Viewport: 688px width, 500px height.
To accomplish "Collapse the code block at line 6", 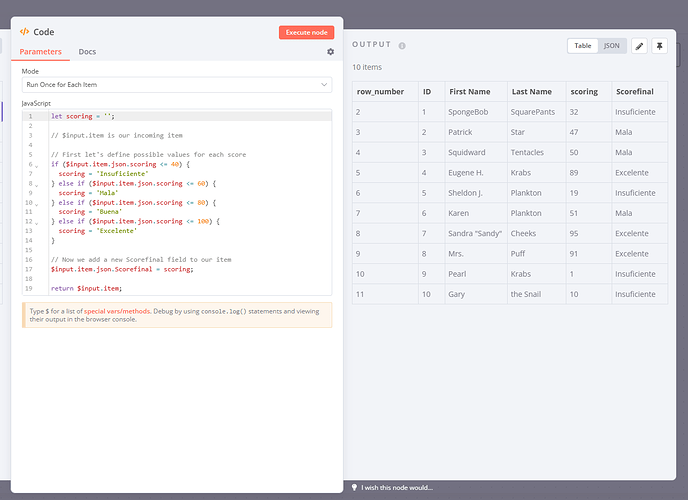I will (x=38, y=164).
